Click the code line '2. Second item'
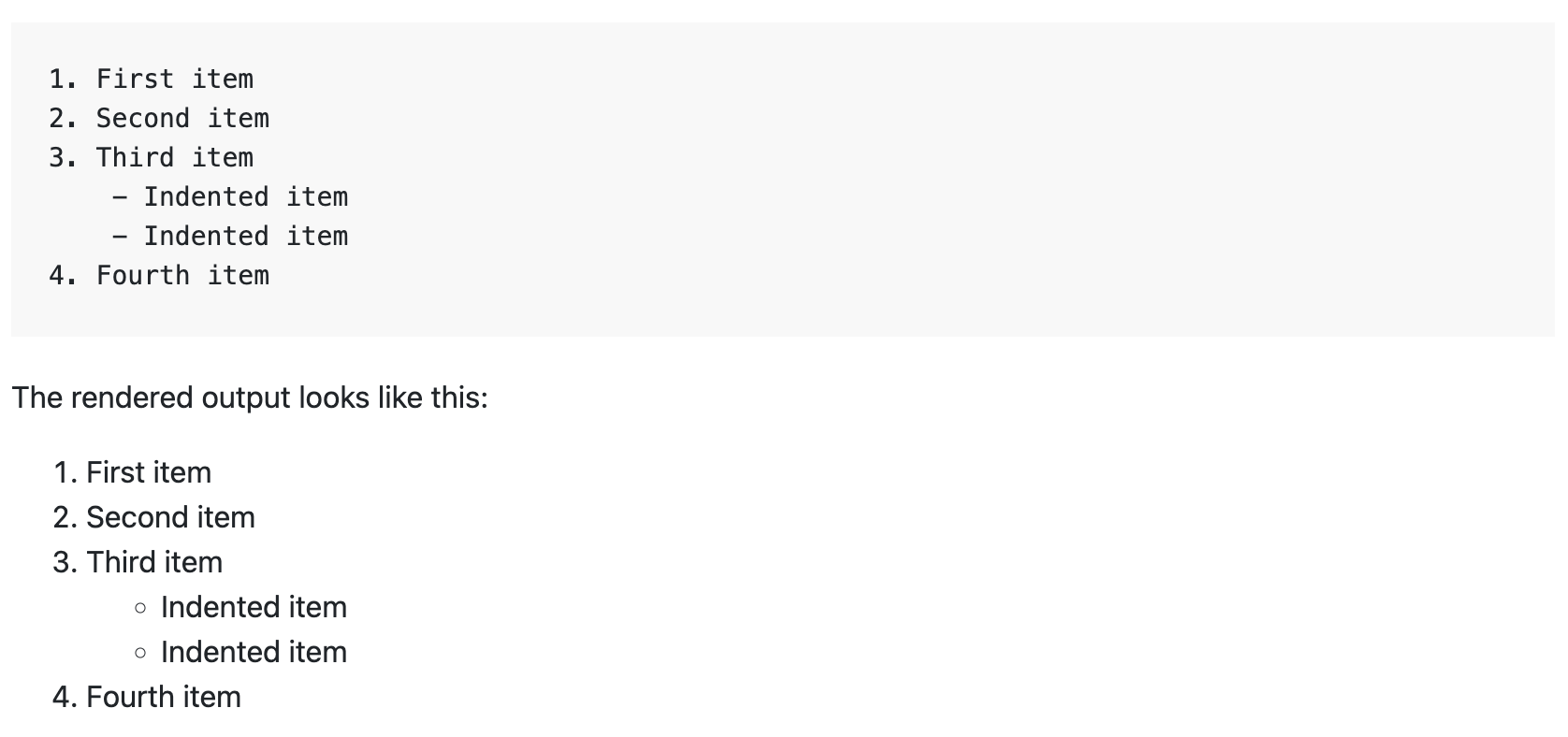 (x=159, y=118)
